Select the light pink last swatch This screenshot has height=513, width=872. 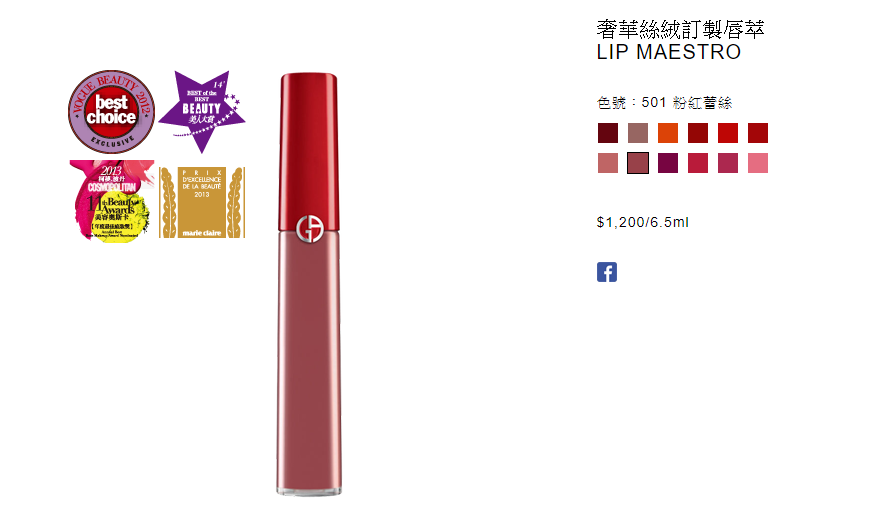[758, 163]
